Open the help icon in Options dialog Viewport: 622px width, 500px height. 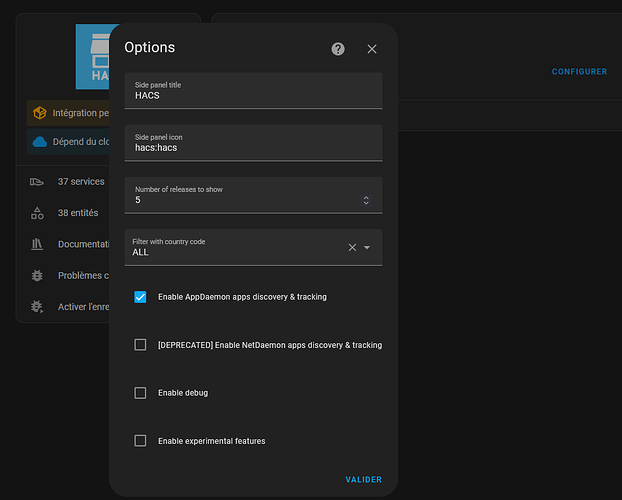[x=338, y=49]
